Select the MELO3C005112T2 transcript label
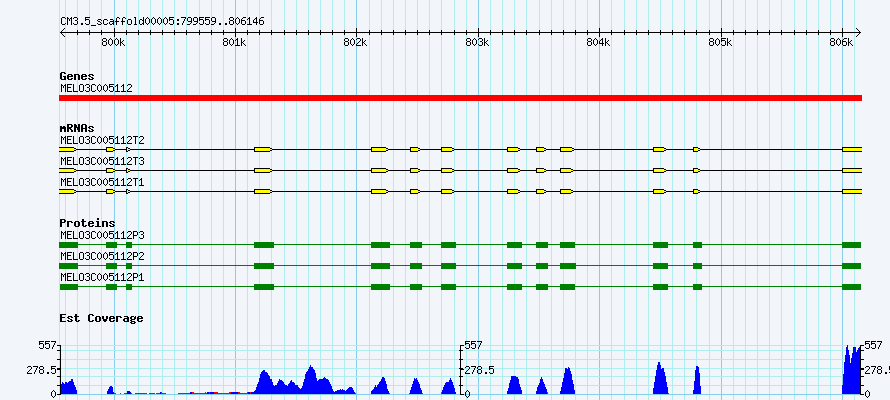Screen dimensions: 890x400 (x=103, y=140)
